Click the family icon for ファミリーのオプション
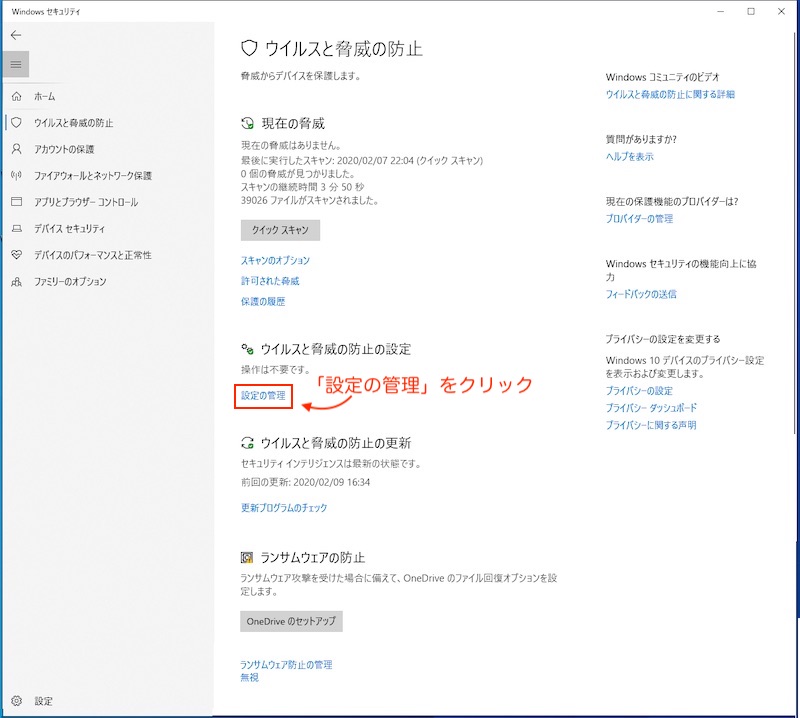Screen dimensions: 800x718 coord(16,281)
